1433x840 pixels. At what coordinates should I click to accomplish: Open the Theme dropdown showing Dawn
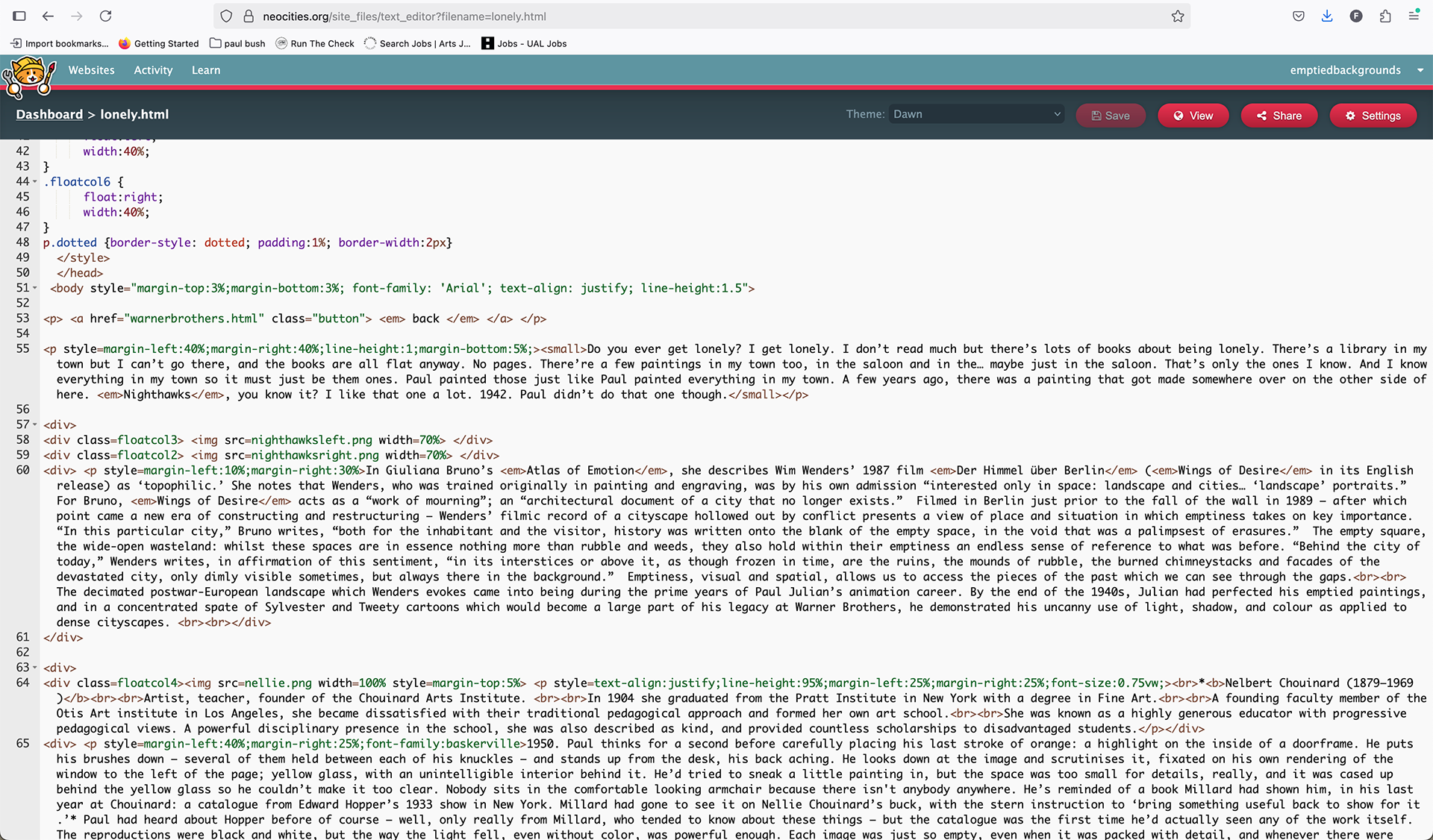click(x=976, y=114)
